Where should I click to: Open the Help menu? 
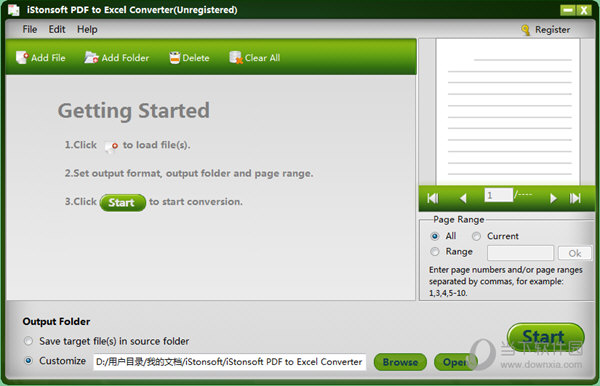(x=87, y=29)
